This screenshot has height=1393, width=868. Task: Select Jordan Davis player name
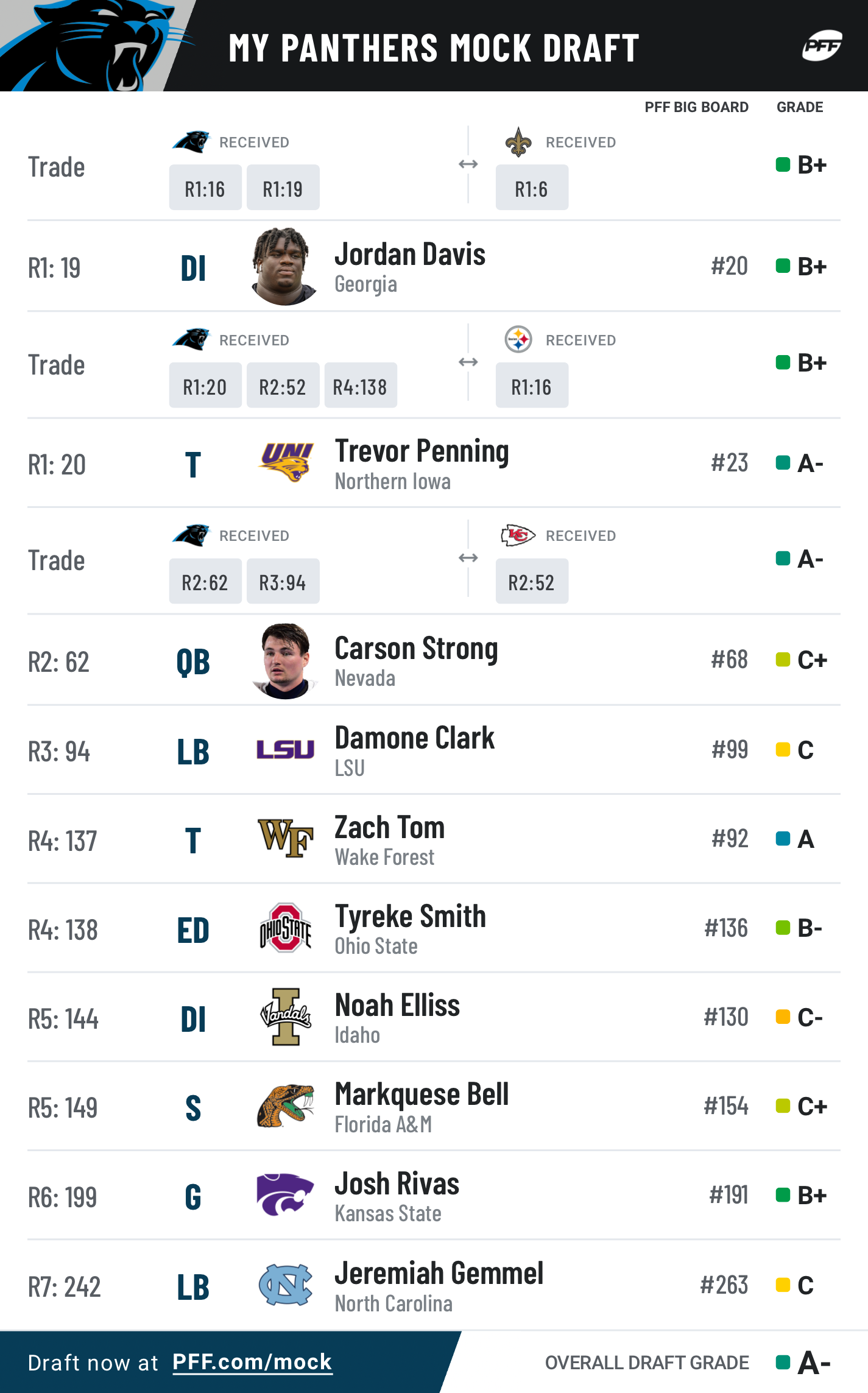[410, 254]
